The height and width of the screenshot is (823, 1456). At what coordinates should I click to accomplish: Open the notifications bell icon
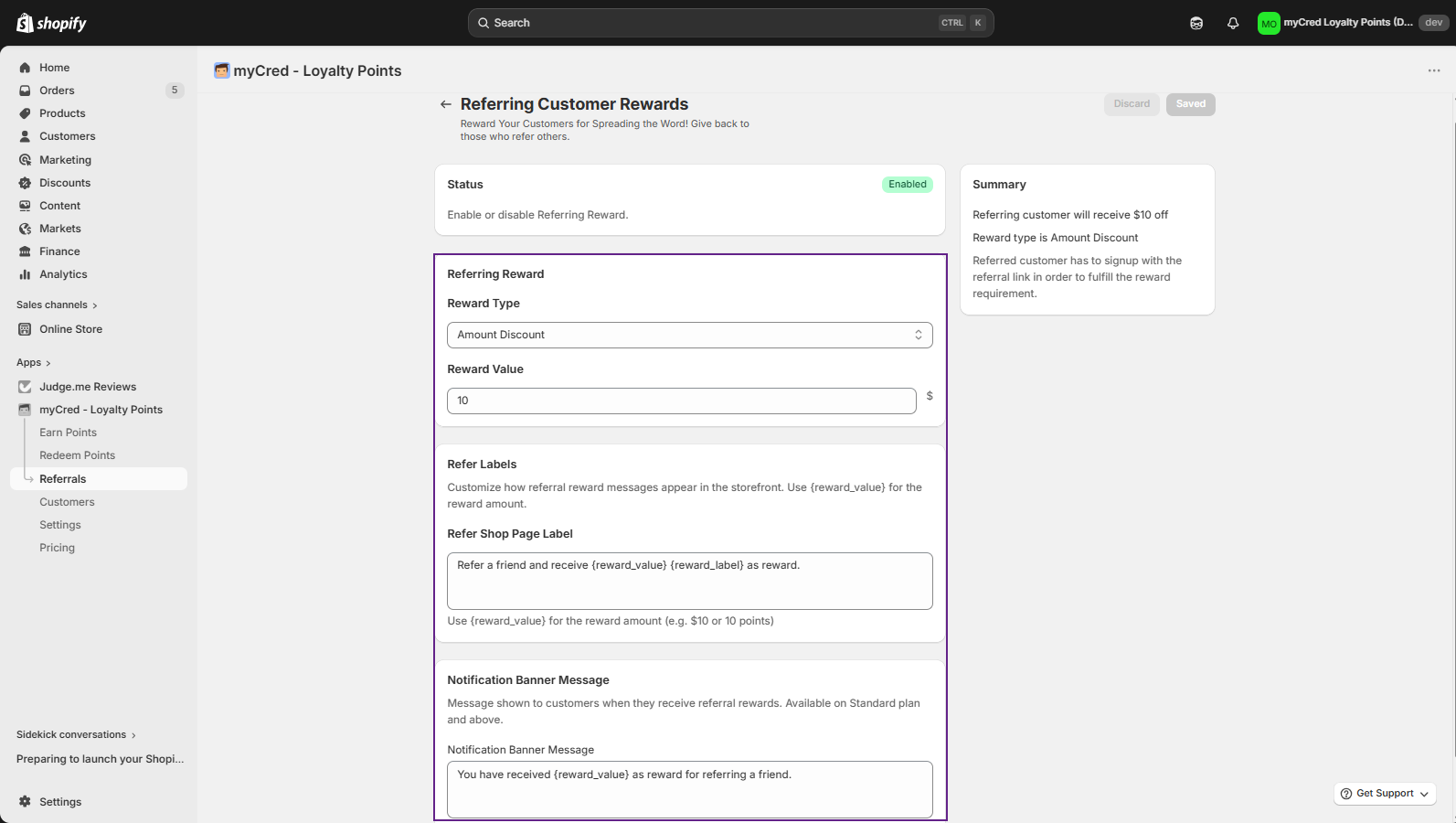(x=1232, y=23)
